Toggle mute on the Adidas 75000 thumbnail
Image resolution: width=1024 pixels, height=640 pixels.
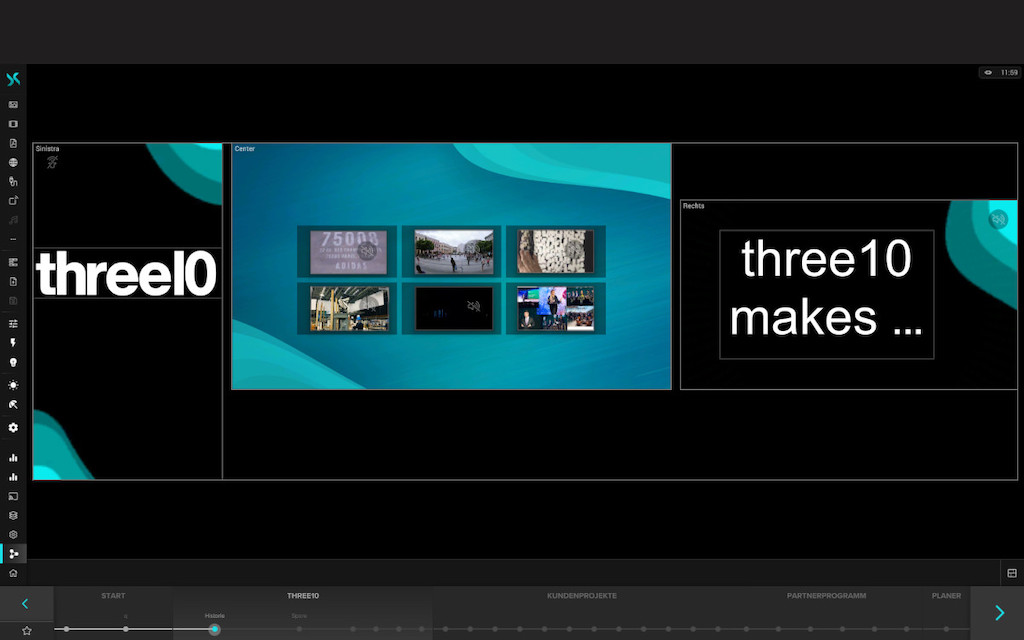pyautogui.click(x=367, y=251)
